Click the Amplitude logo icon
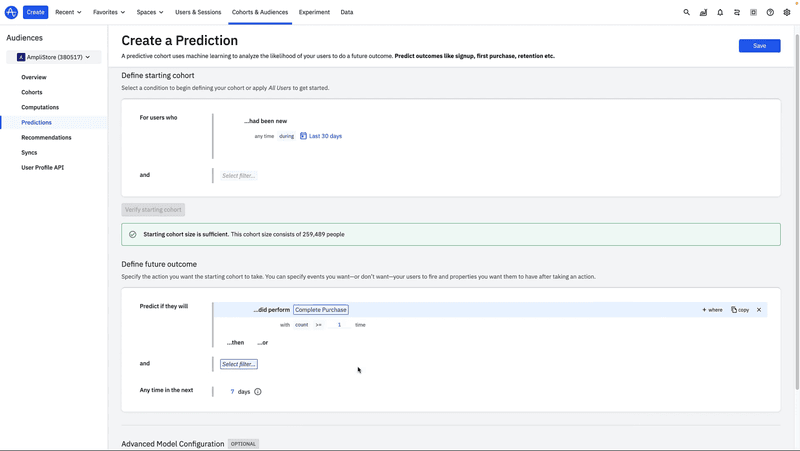This screenshot has height=451, width=800. [11, 12]
